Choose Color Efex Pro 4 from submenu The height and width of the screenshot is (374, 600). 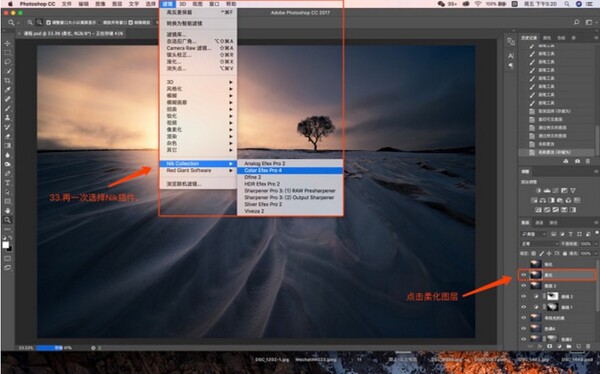[x=290, y=170]
